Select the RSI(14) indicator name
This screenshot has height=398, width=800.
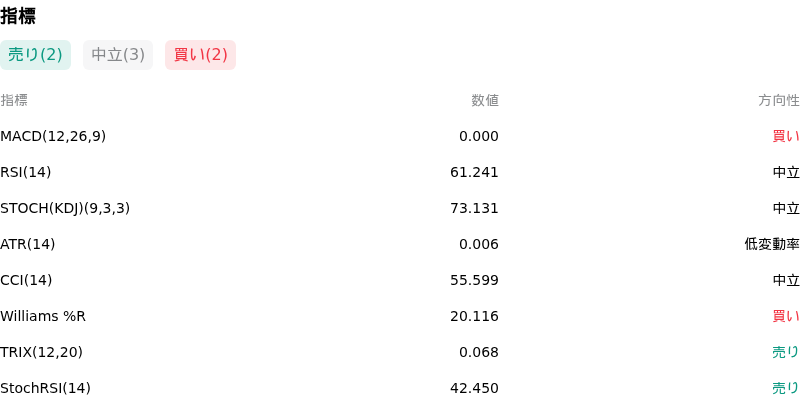[26, 172]
